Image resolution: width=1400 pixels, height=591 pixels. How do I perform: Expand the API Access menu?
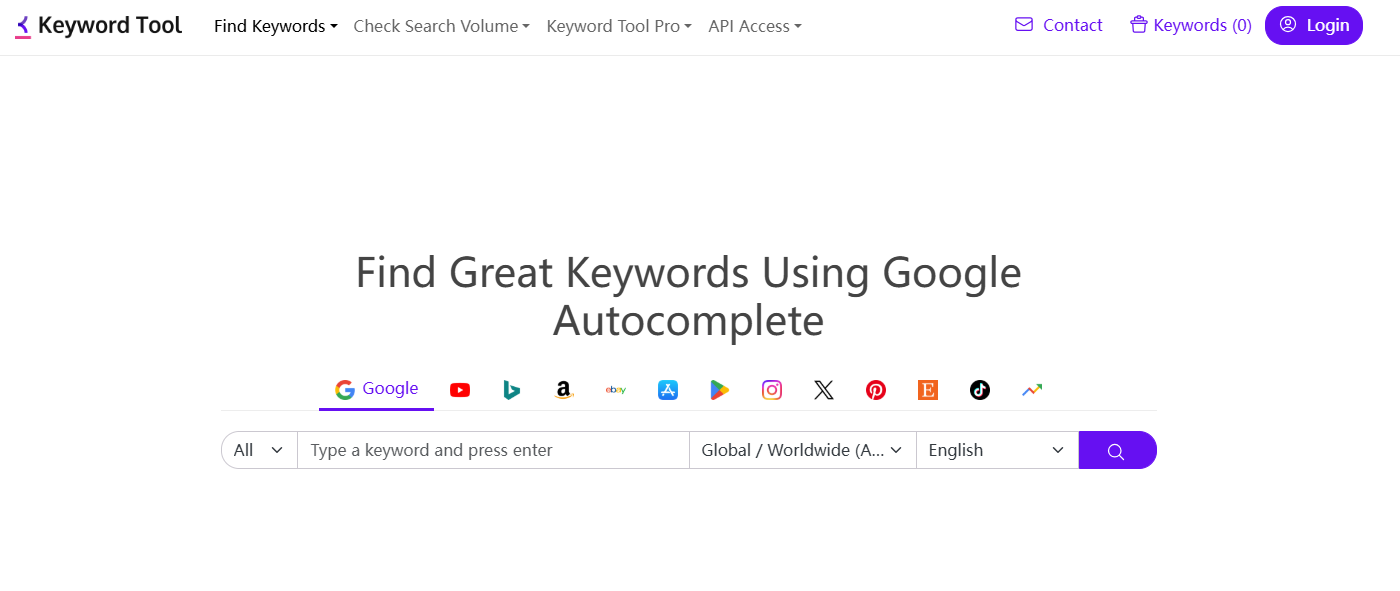pyautogui.click(x=755, y=26)
